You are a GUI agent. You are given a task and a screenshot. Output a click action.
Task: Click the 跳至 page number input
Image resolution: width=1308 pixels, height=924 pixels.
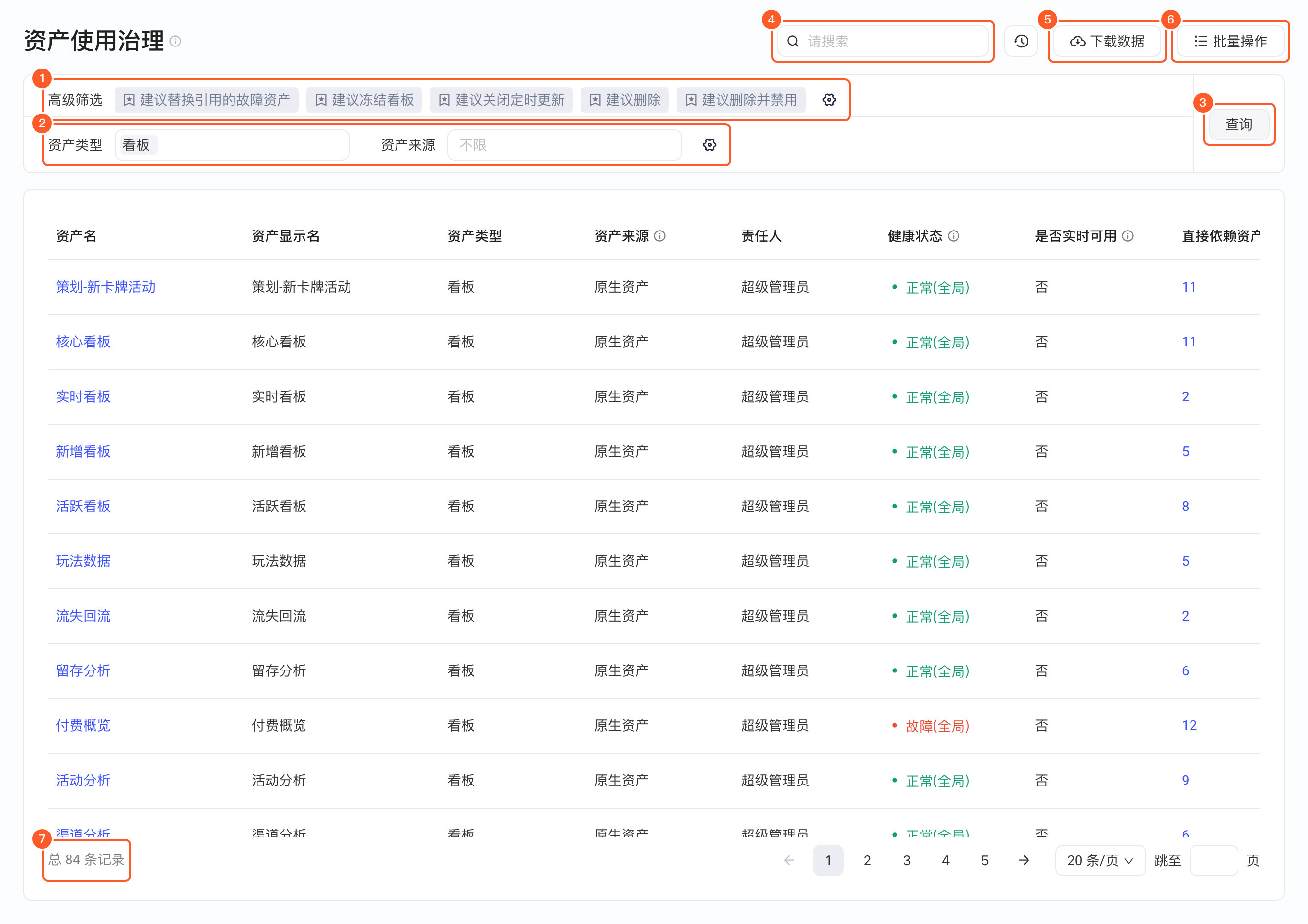(x=1214, y=860)
